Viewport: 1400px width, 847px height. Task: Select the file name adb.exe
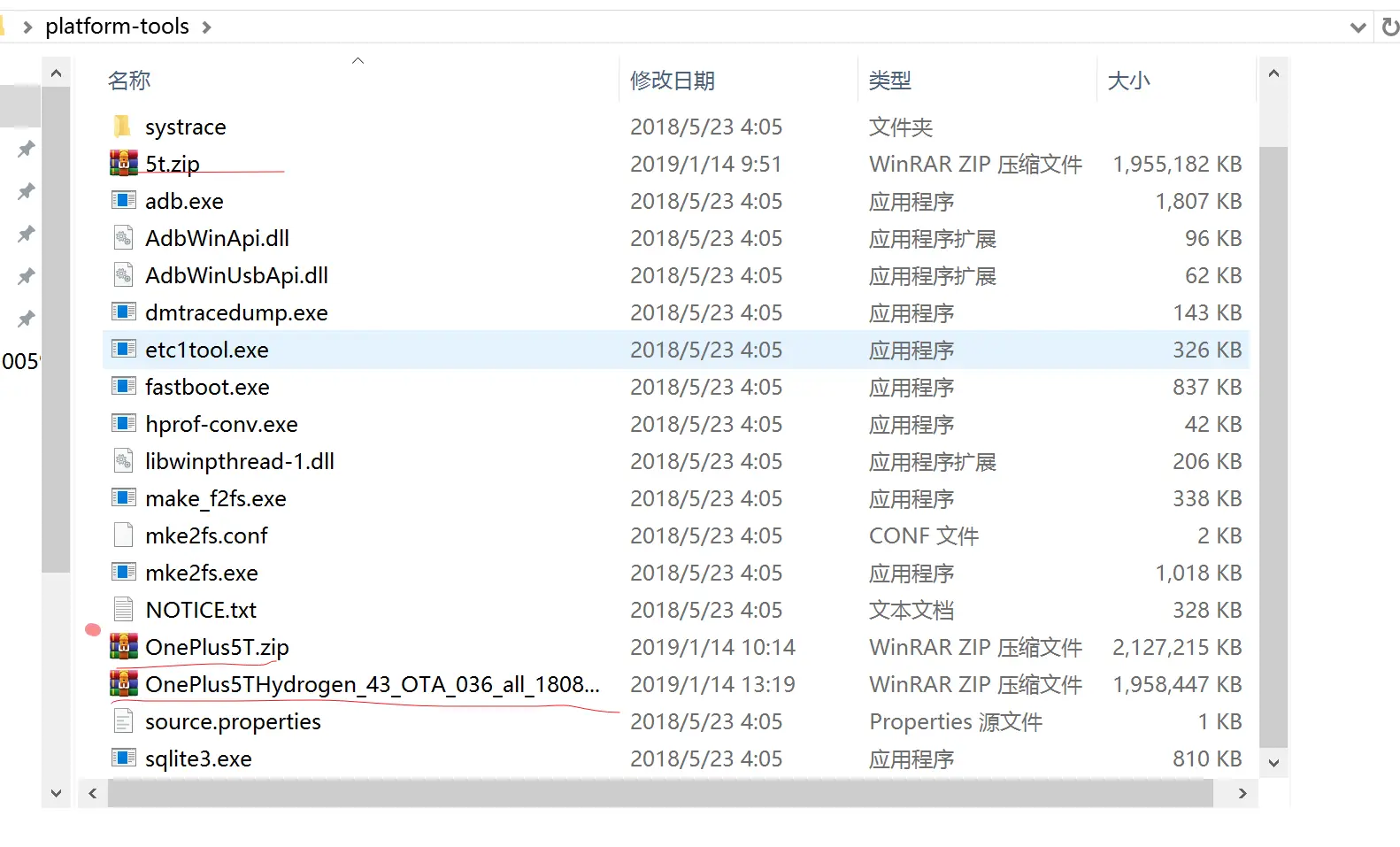(x=184, y=201)
